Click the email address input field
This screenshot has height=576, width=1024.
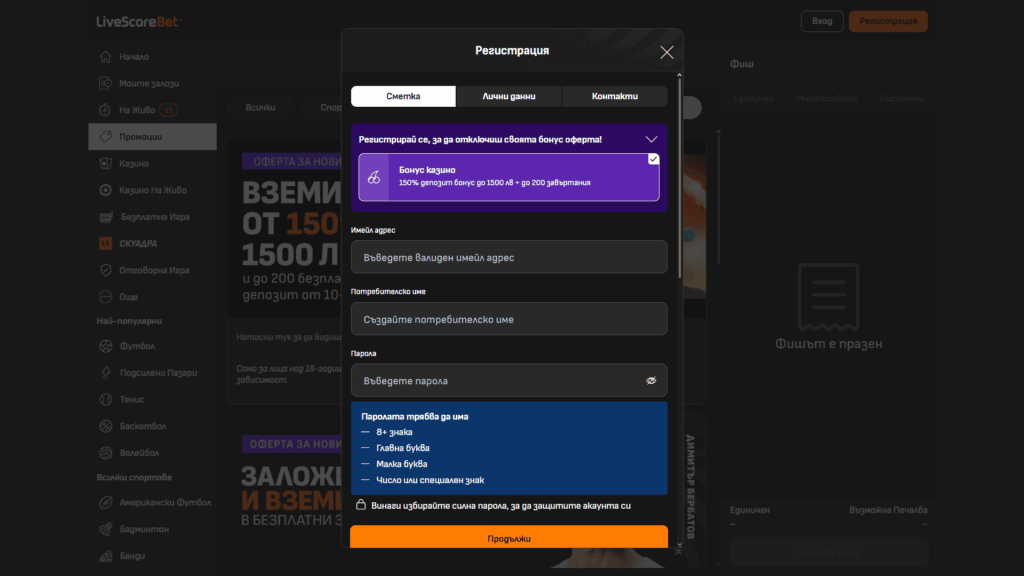pos(509,257)
